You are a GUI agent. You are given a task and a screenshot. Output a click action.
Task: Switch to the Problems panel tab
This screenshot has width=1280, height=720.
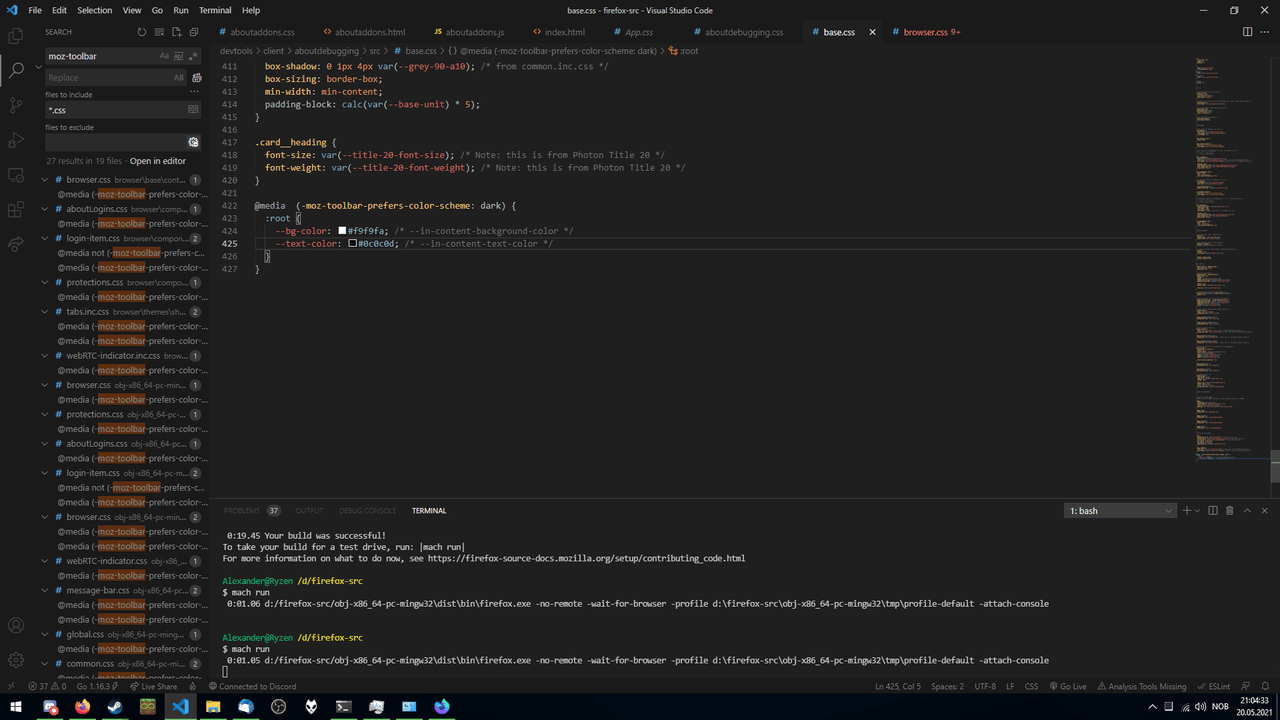242,511
